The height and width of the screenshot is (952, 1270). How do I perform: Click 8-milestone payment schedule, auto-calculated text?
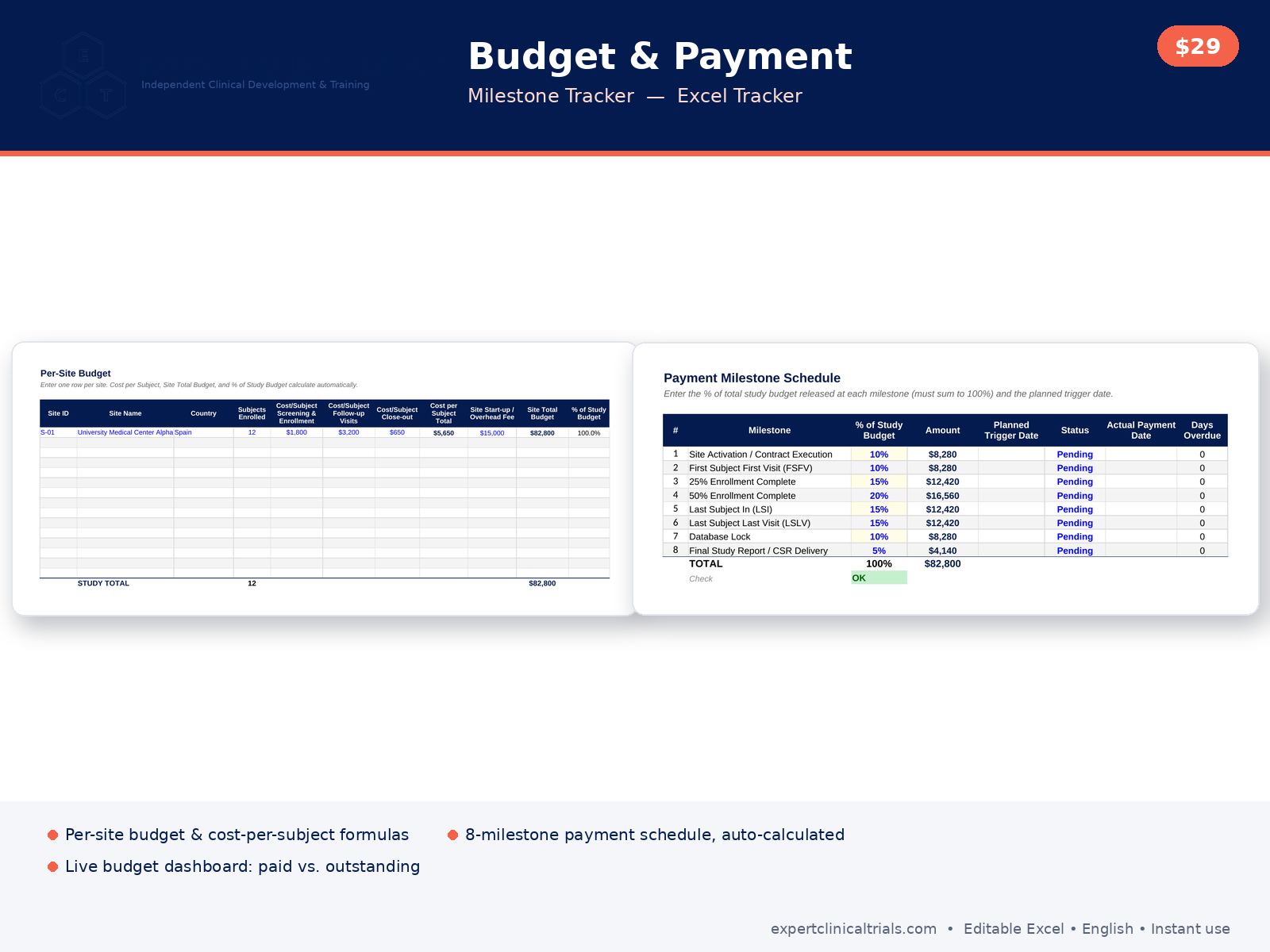pos(655,835)
